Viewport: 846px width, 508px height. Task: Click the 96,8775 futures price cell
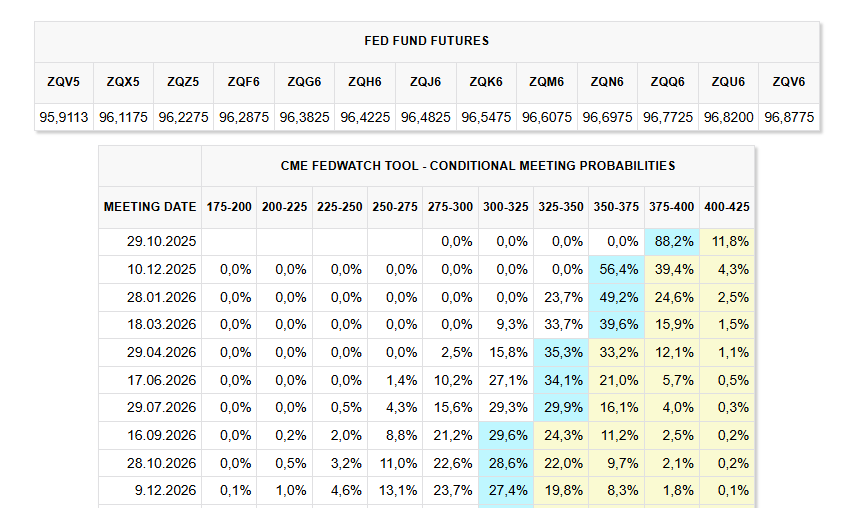(x=788, y=117)
